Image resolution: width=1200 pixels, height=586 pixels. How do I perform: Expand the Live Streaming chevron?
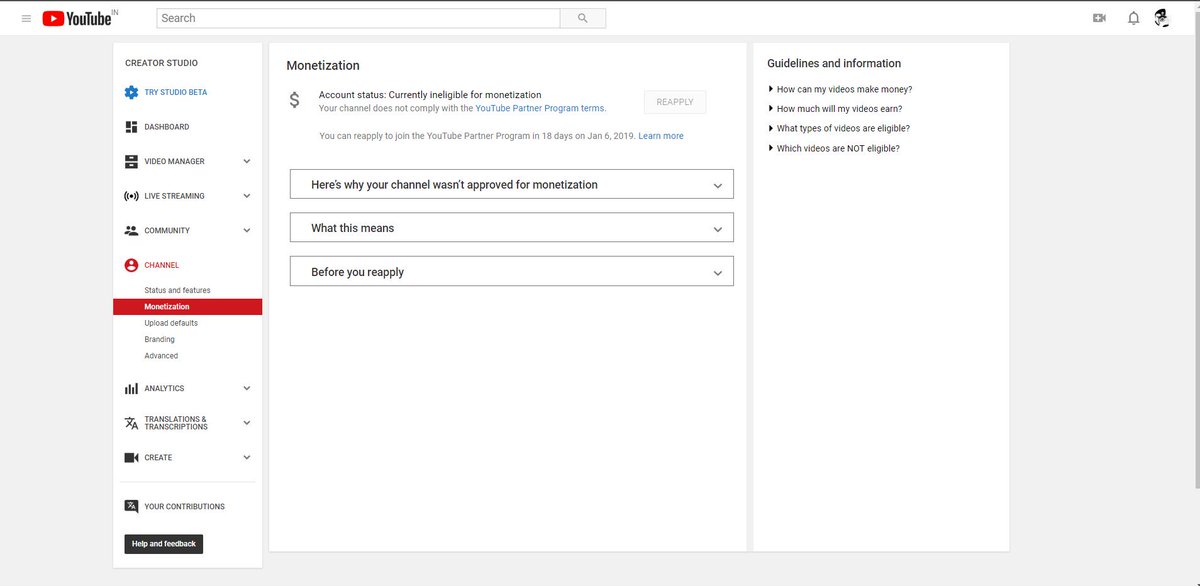[247, 196]
